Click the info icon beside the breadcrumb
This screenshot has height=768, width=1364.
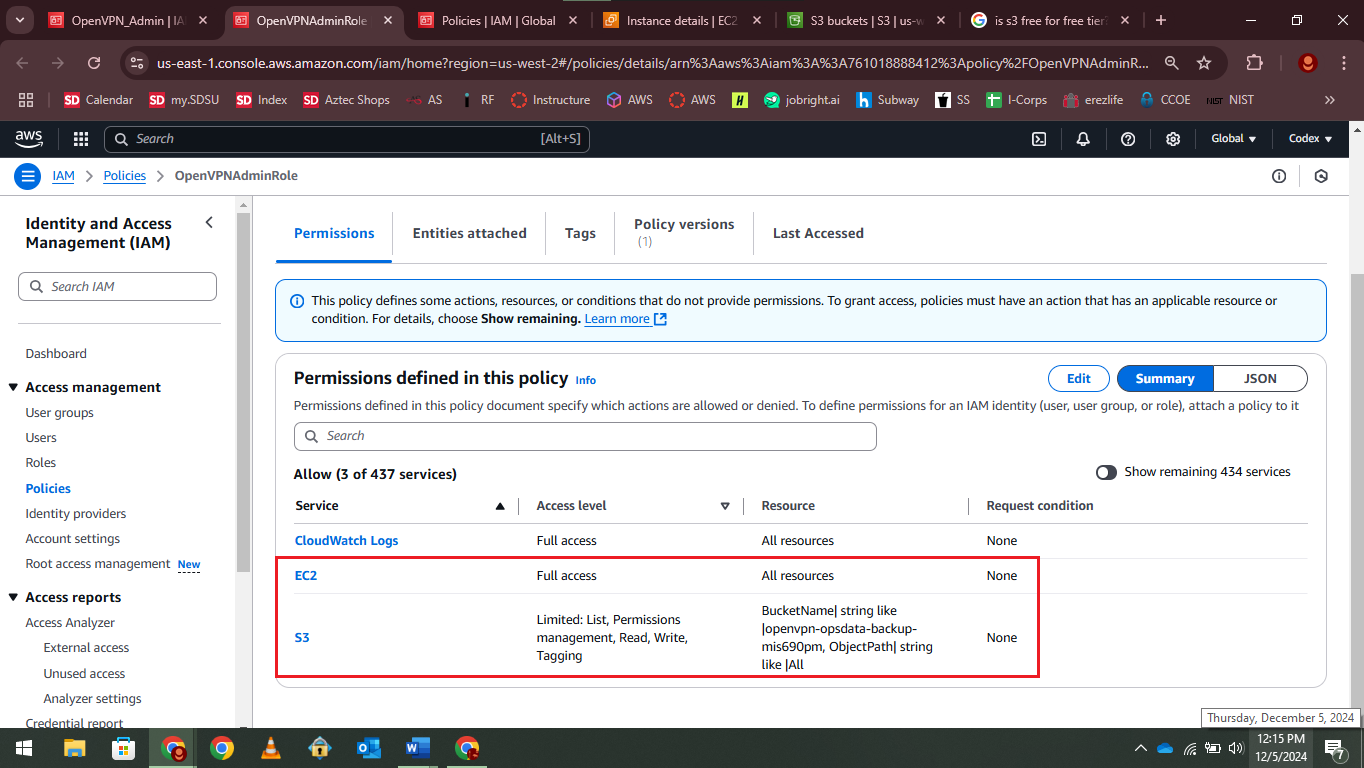click(1279, 176)
